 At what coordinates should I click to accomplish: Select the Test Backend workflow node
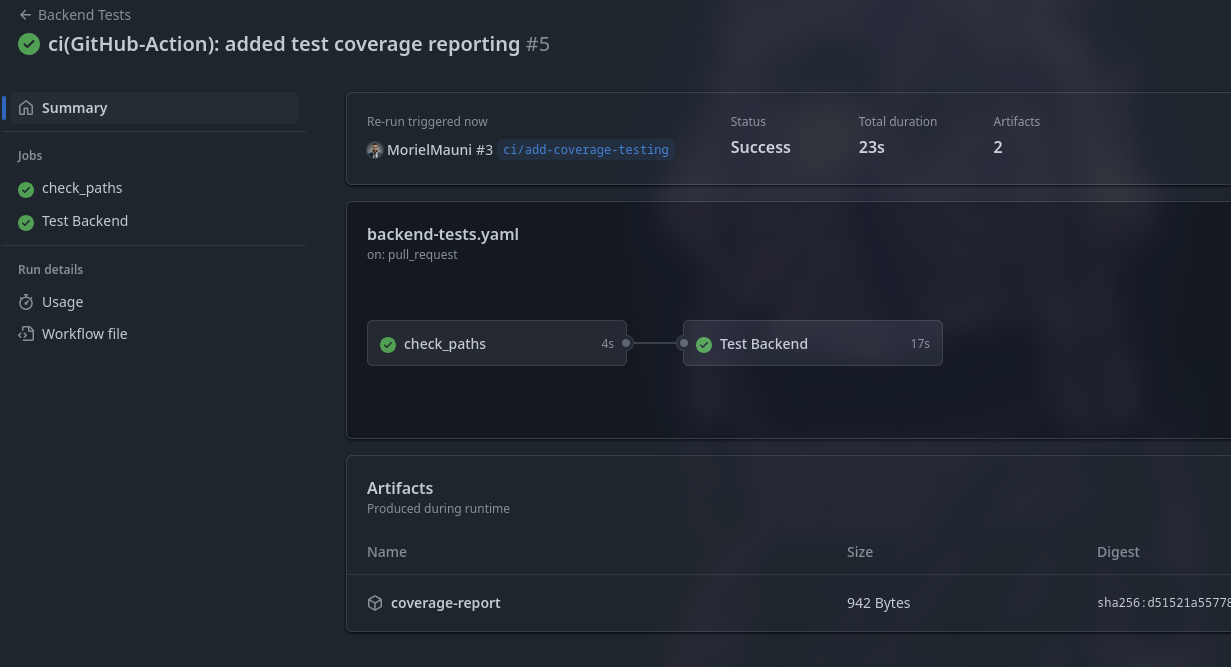click(x=812, y=343)
